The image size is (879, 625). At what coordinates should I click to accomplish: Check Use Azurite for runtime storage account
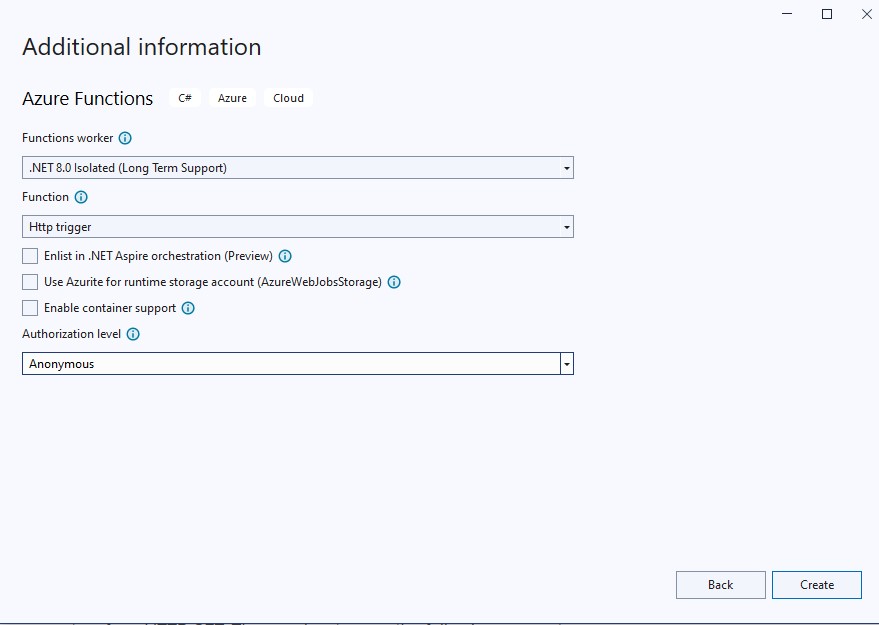[30, 282]
